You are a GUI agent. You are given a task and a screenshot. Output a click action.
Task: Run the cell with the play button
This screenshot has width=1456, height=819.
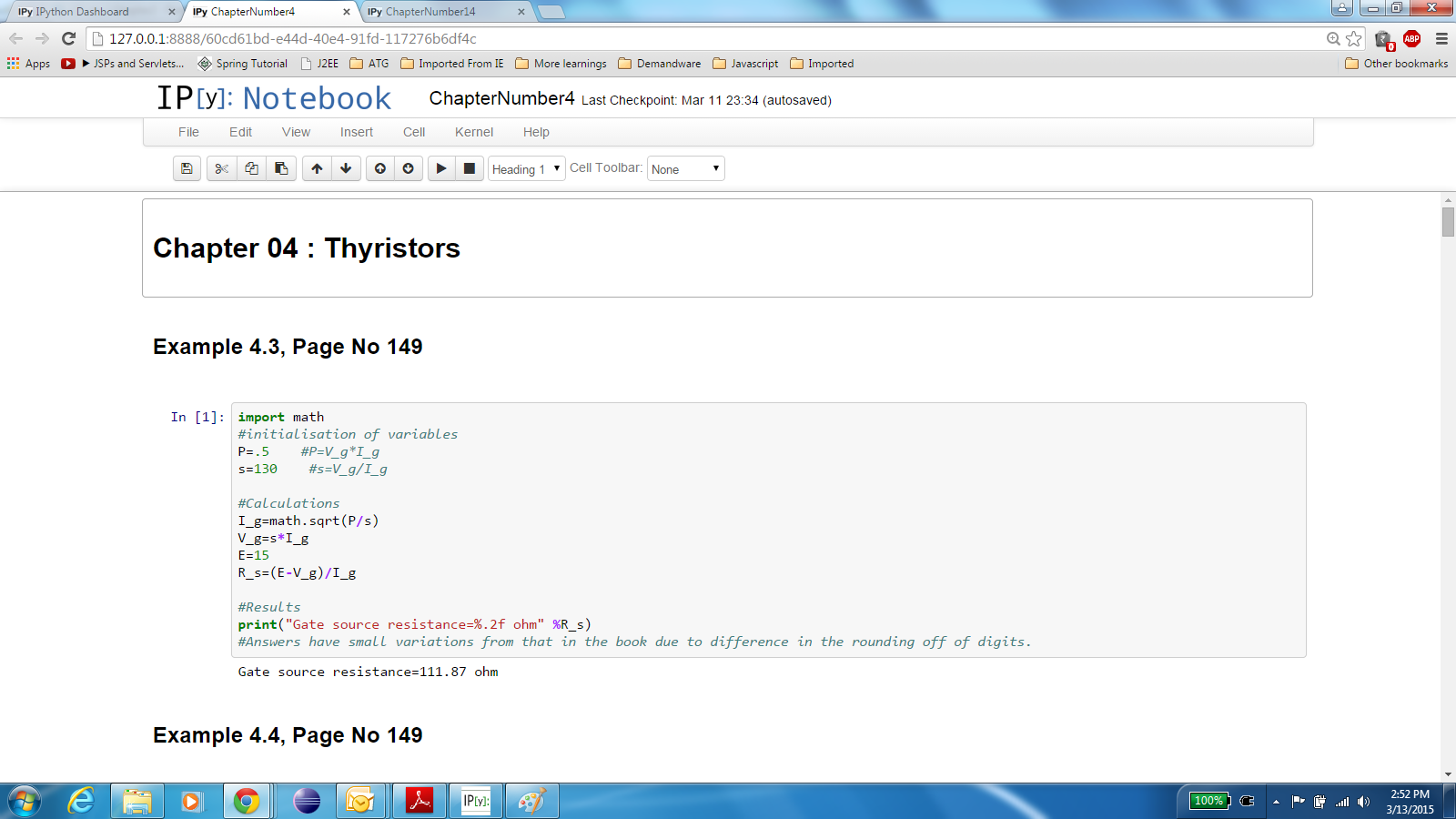coord(441,168)
